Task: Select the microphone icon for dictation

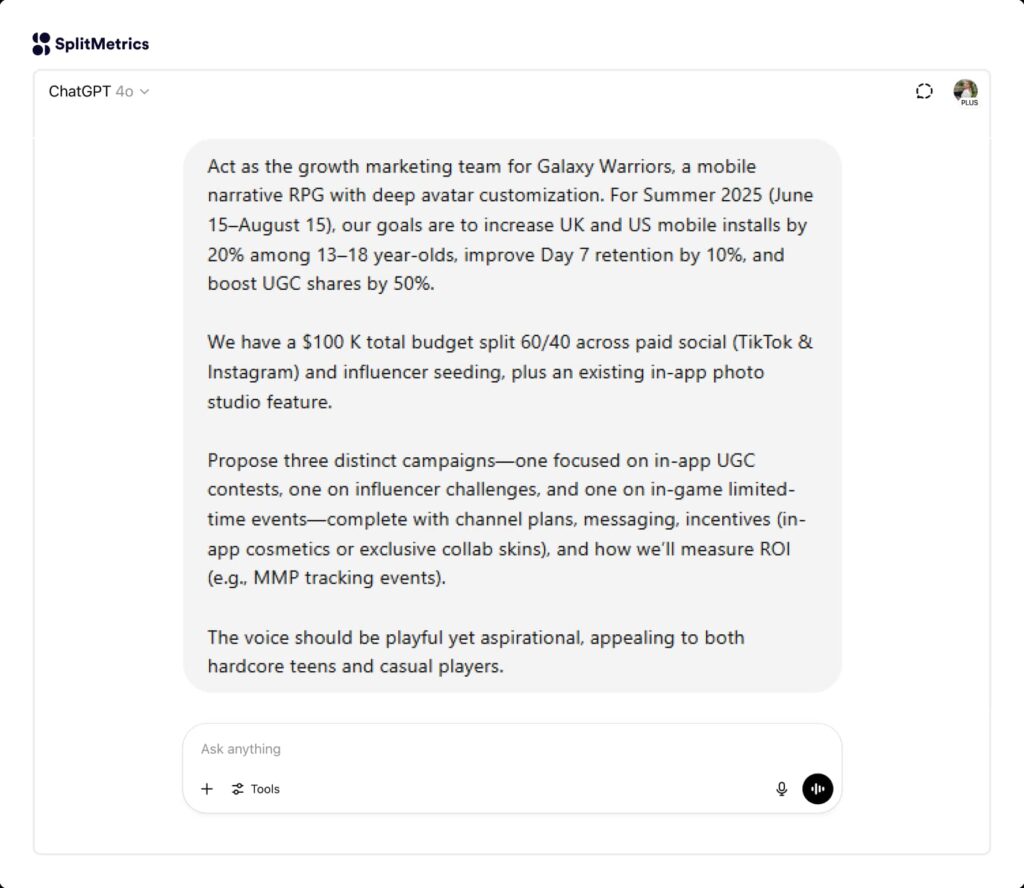Action: pos(781,789)
